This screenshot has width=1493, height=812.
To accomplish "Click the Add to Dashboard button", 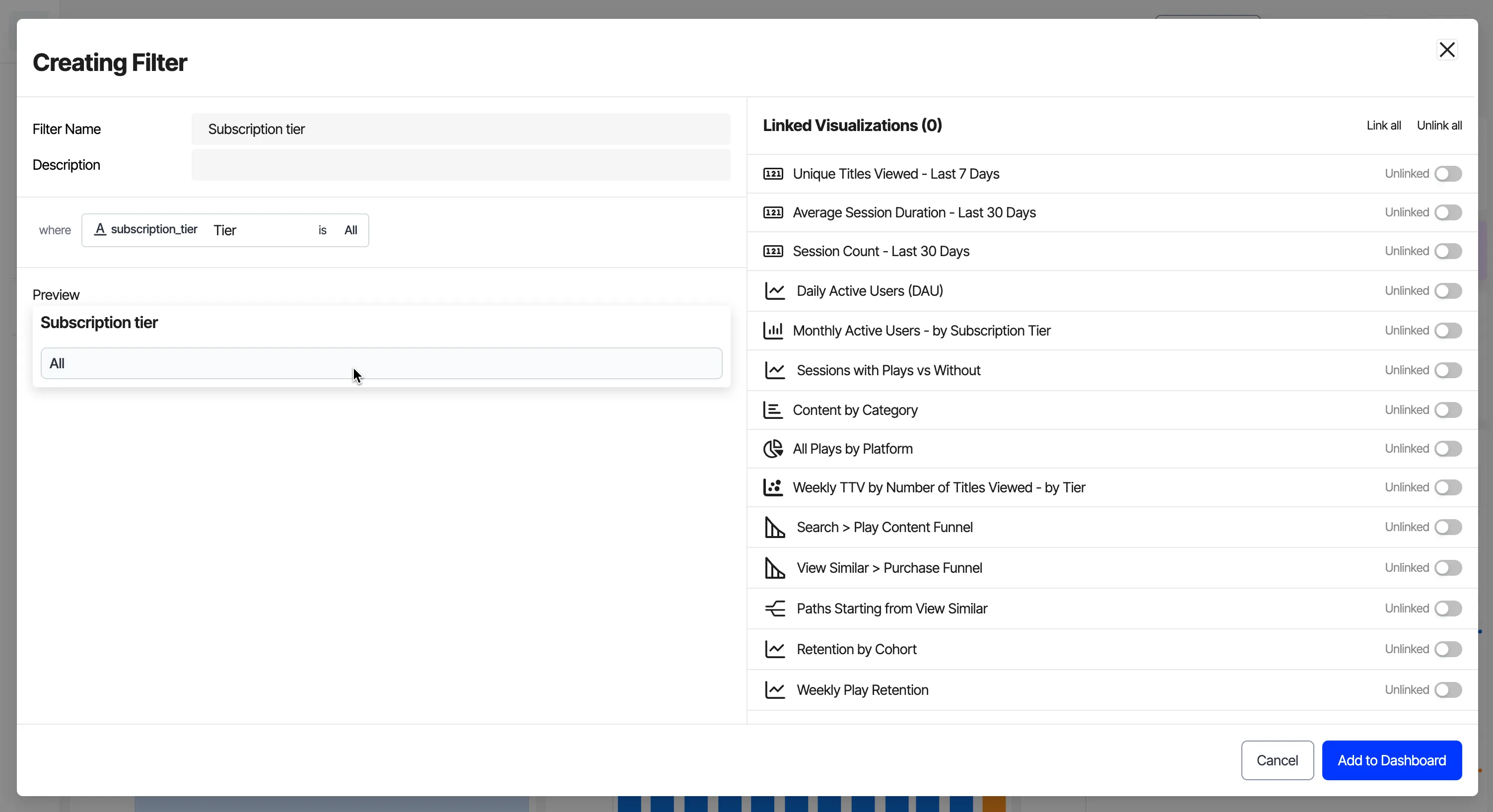I will pyautogui.click(x=1392, y=760).
